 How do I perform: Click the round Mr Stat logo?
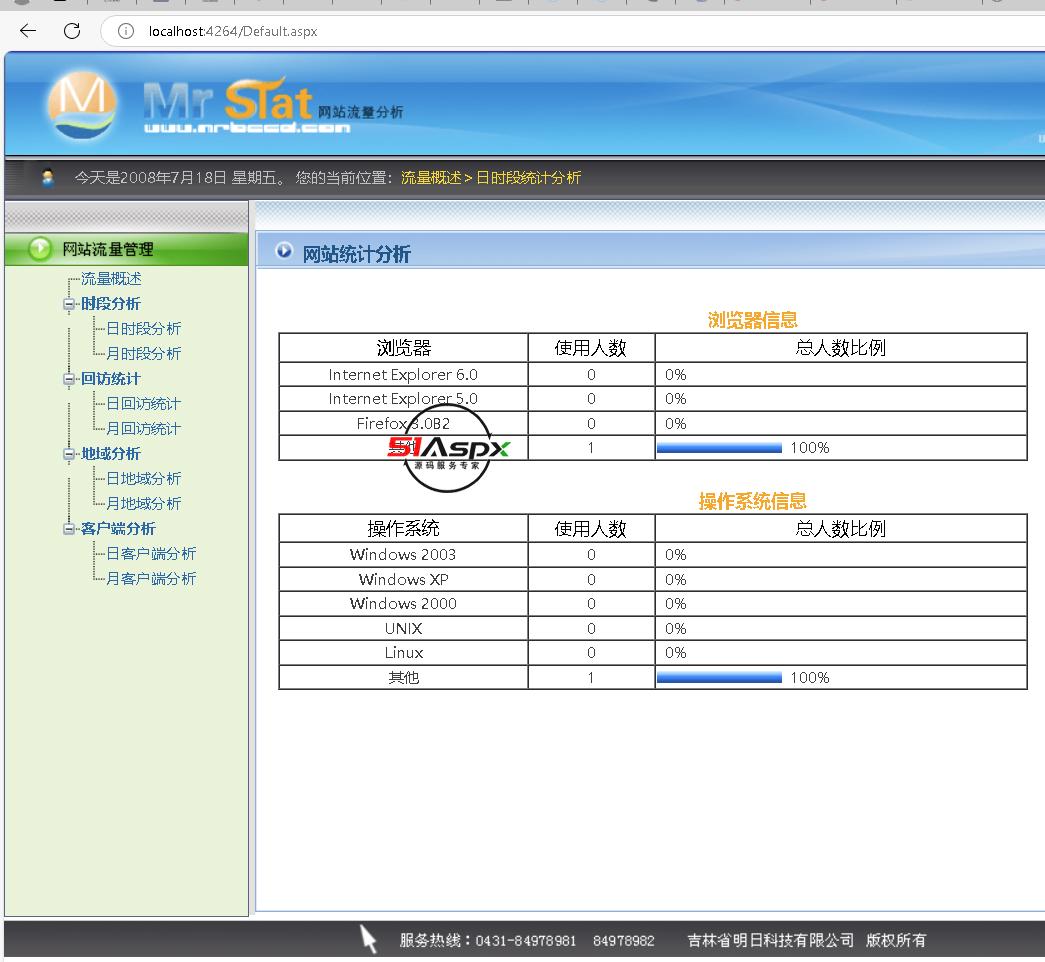tap(82, 104)
